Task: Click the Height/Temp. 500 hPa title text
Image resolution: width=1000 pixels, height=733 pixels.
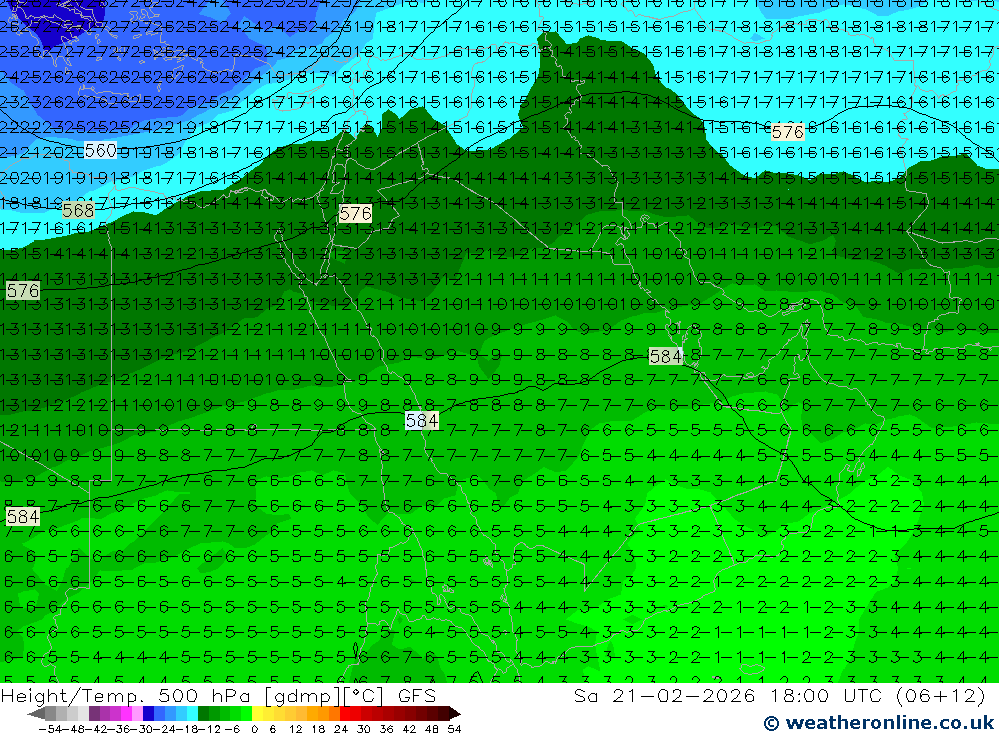Action: (128, 695)
